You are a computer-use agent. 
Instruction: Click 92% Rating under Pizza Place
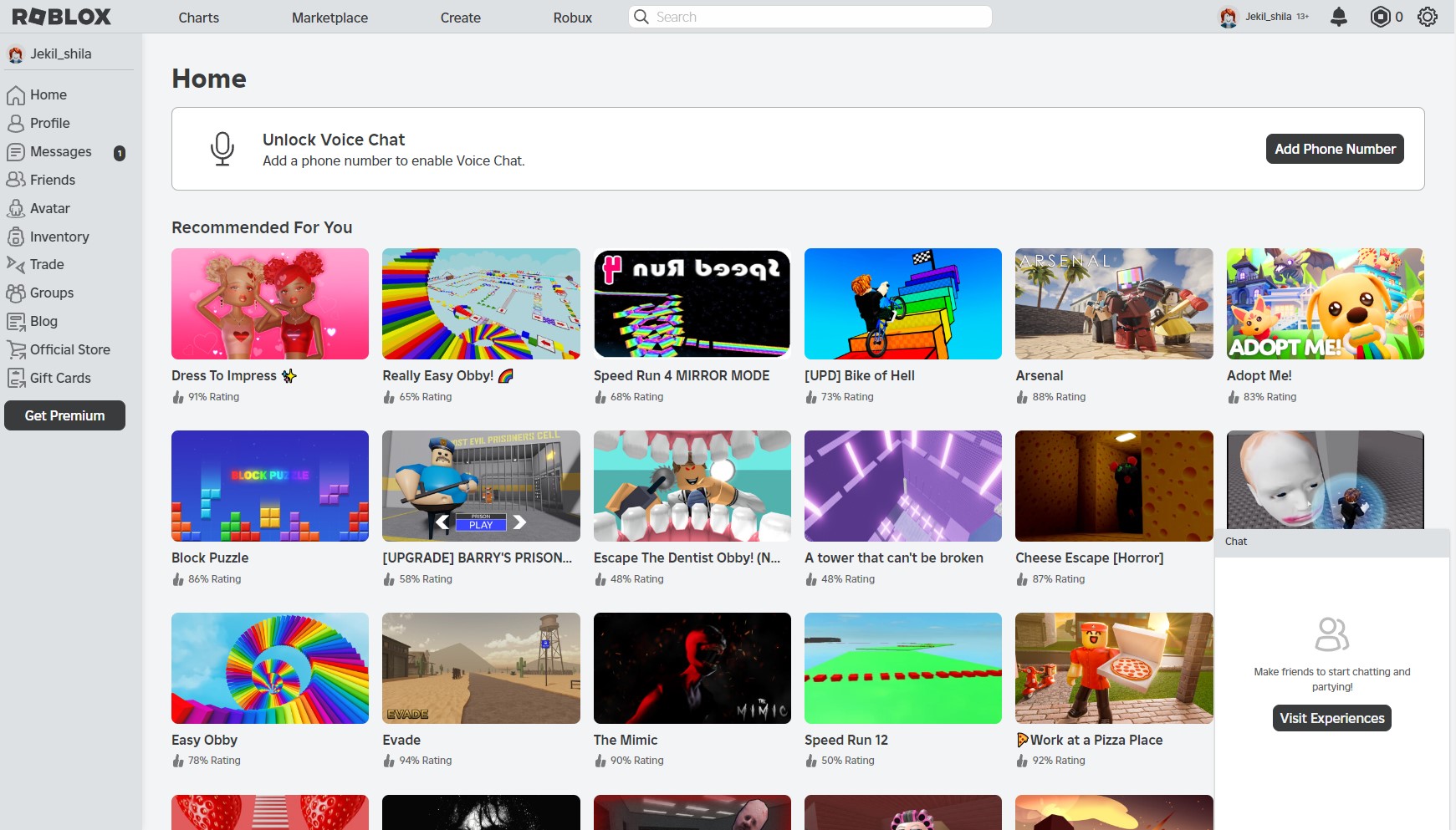[x=1059, y=761]
